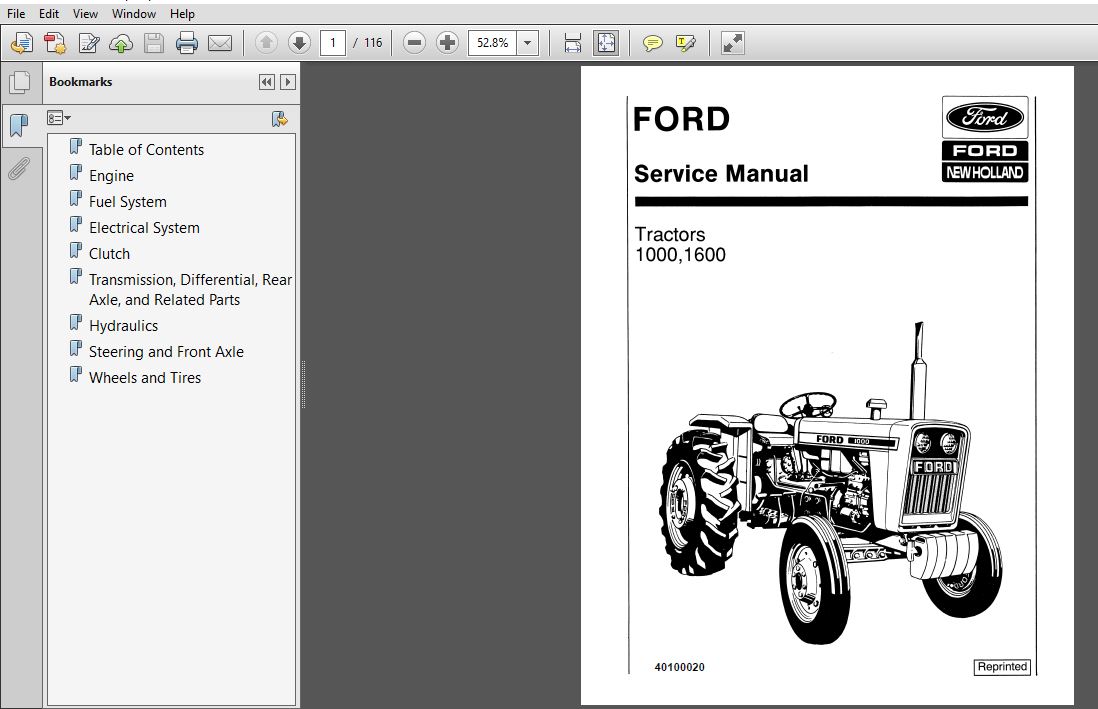Toggle the Bookmarks panel icon

20,126
